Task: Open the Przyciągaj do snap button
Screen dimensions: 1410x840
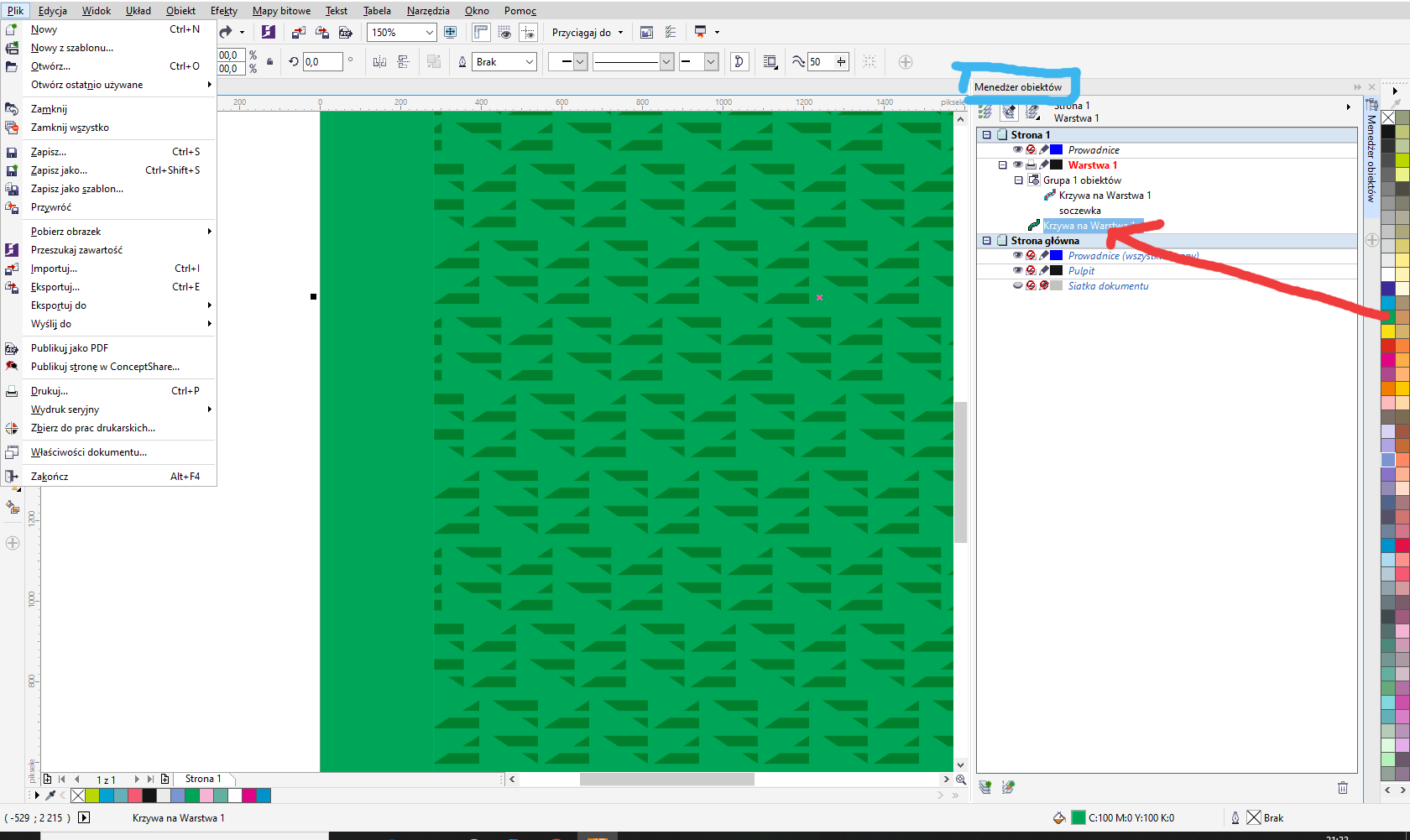Action: pos(587,33)
